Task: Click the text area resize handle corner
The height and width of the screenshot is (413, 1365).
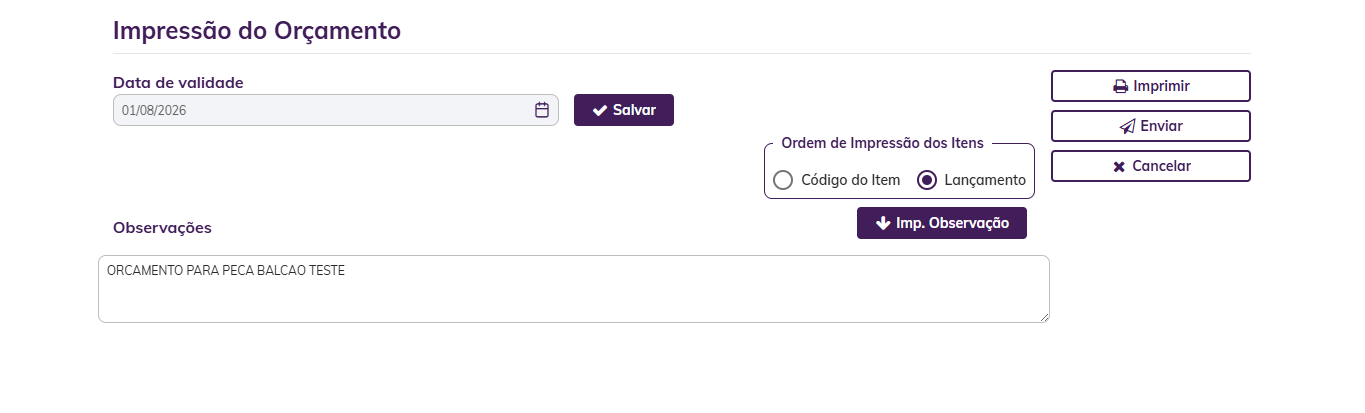Action: click(1044, 317)
